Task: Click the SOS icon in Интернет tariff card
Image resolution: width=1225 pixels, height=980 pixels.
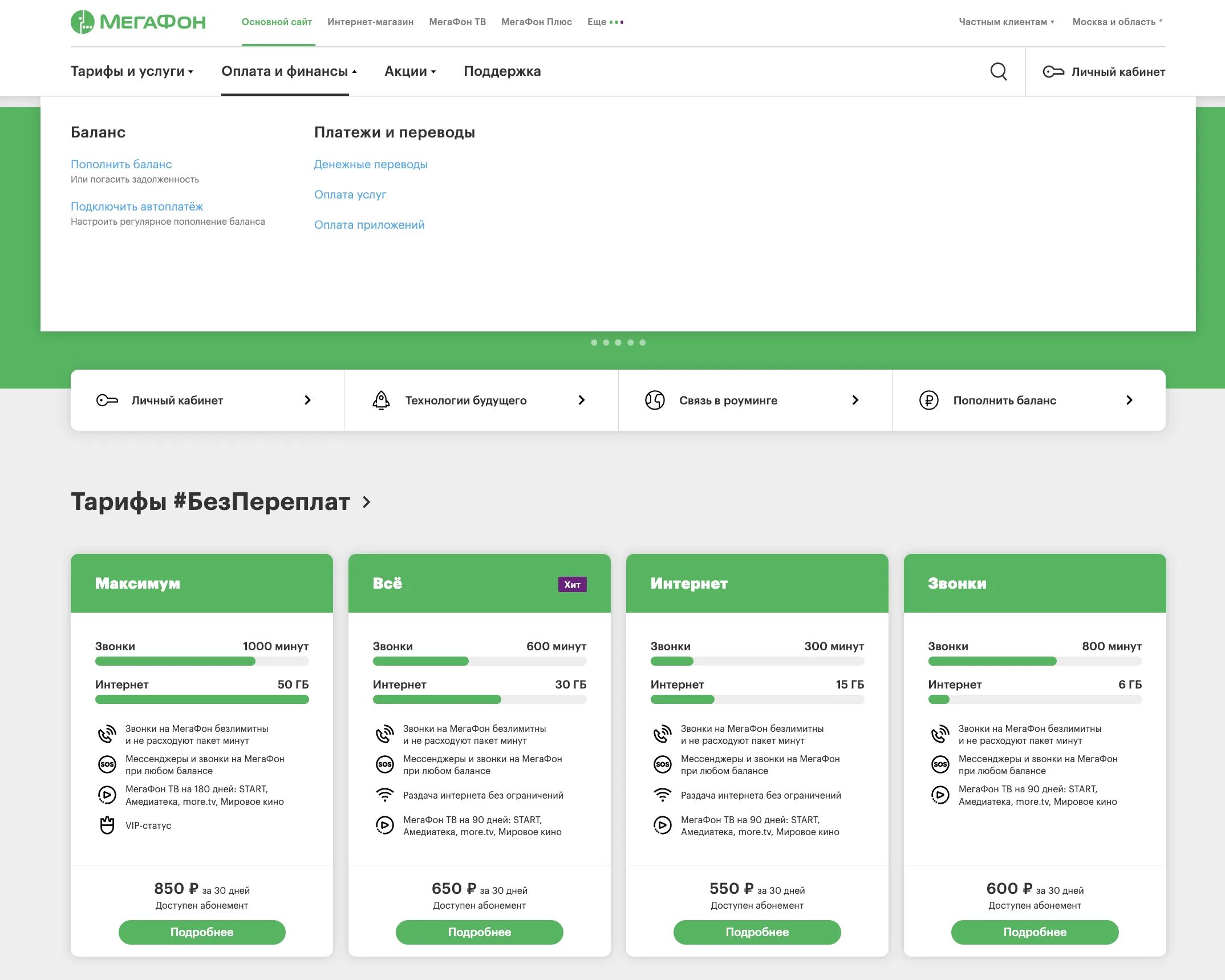Action: [x=662, y=764]
